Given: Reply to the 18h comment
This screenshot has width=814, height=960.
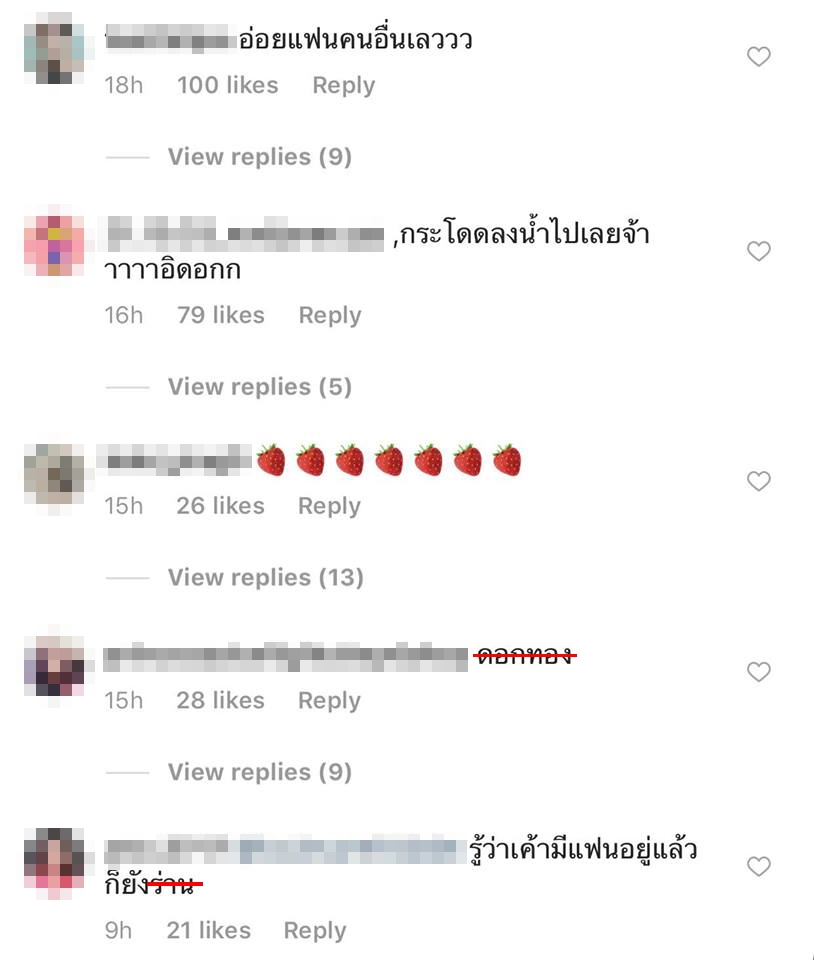Looking at the screenshot, I should 343,86.
